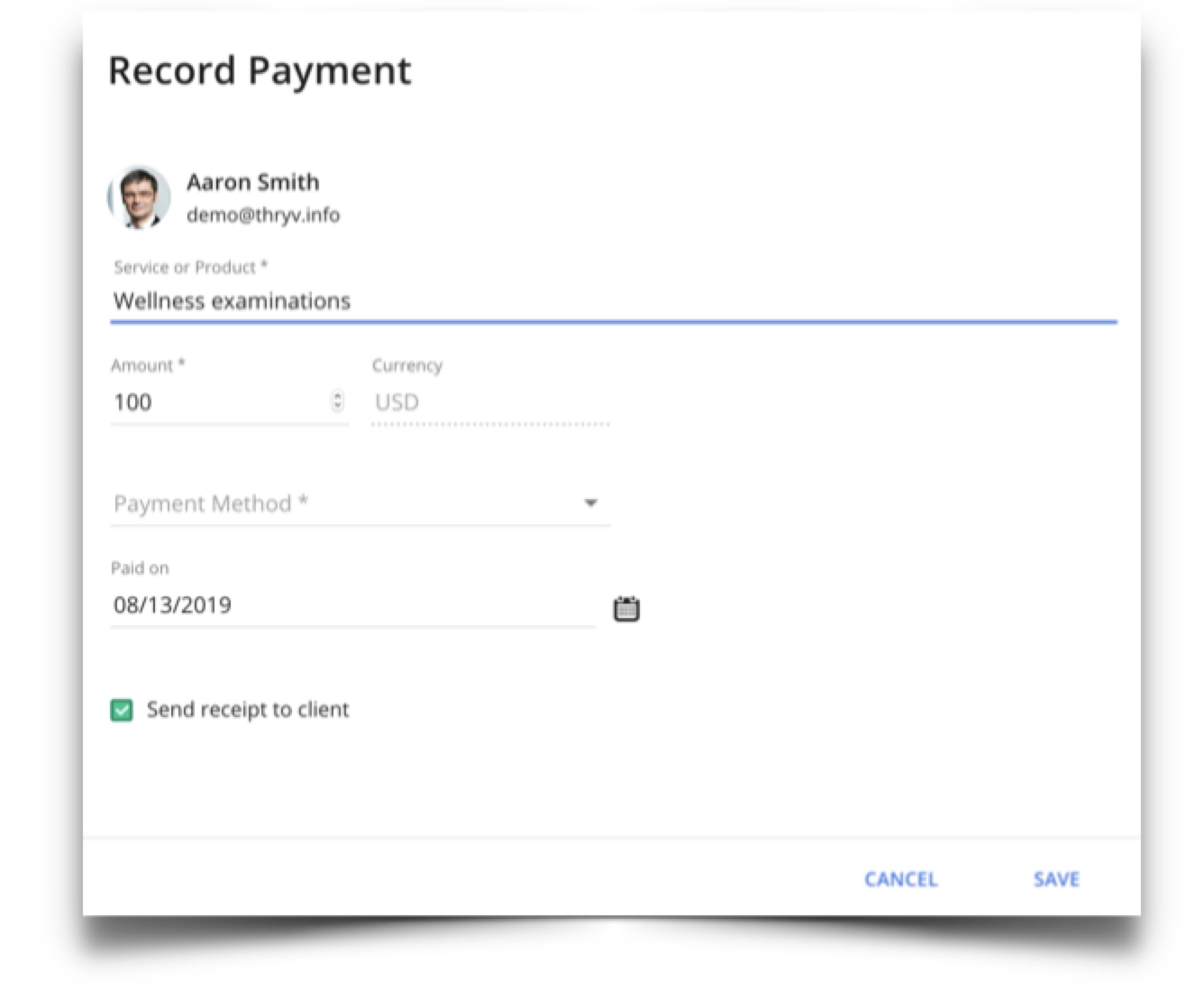
Task: Click the Aaron Smith name text
Action: (253, 182)
